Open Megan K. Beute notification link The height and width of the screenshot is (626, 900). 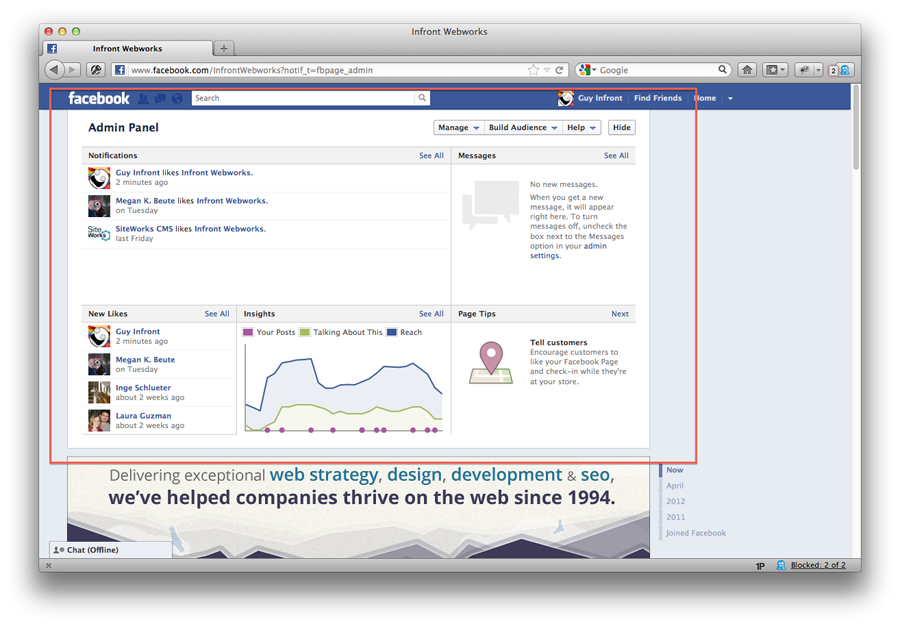(x=145, y=201)
